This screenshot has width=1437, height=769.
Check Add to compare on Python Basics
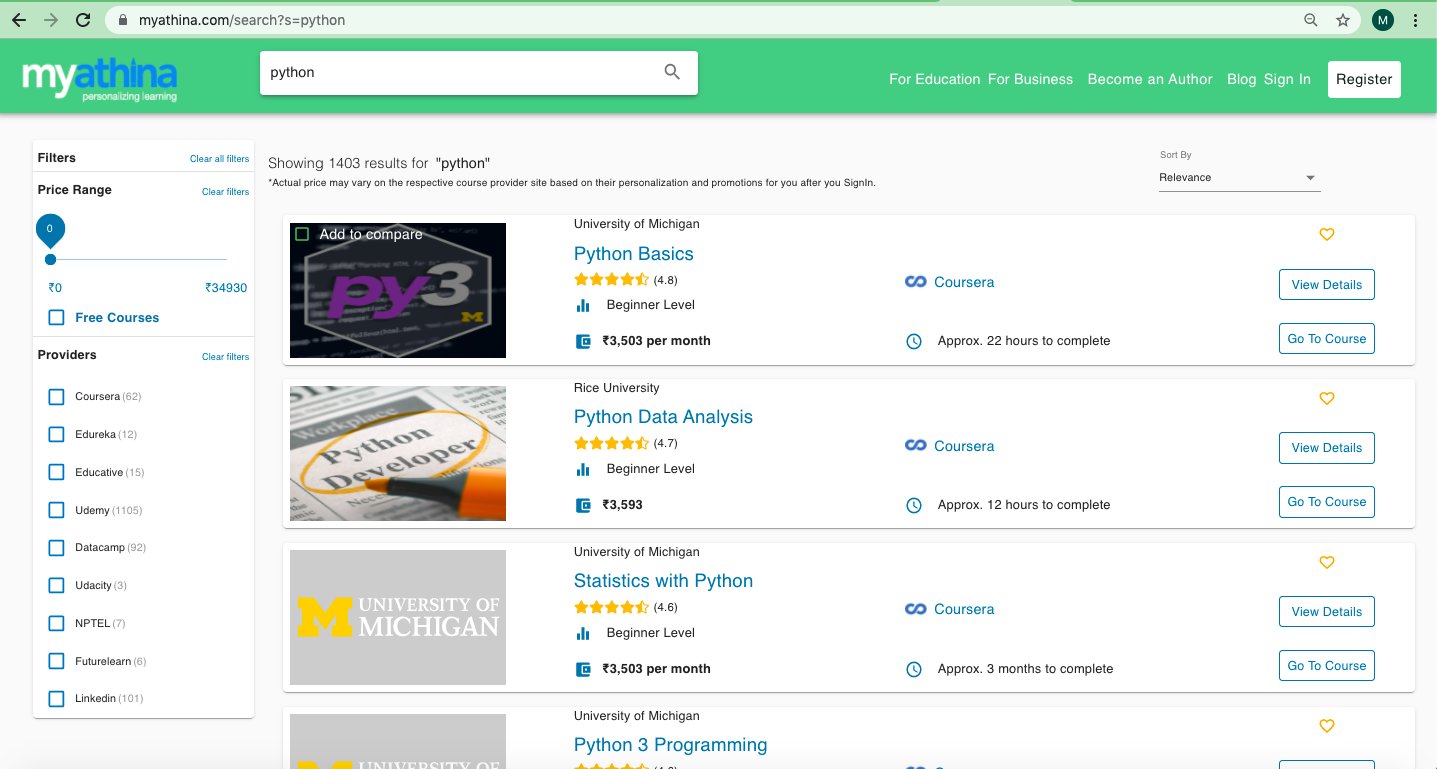pyautogui.click(x=302, y=234)
